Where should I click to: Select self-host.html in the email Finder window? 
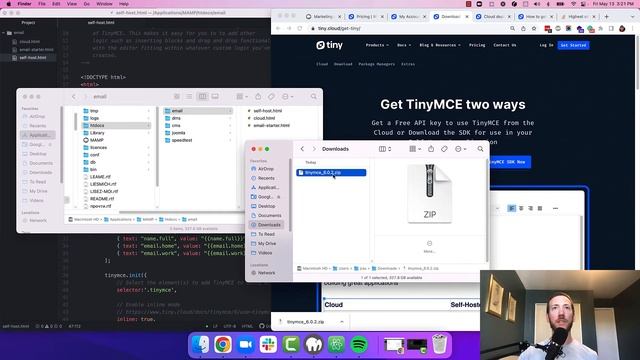point(267,111)
